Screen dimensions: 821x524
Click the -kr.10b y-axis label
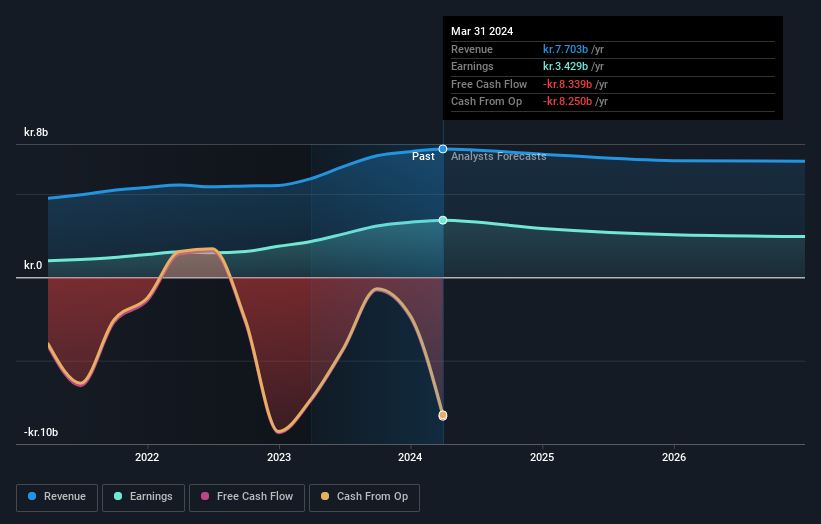41,432
